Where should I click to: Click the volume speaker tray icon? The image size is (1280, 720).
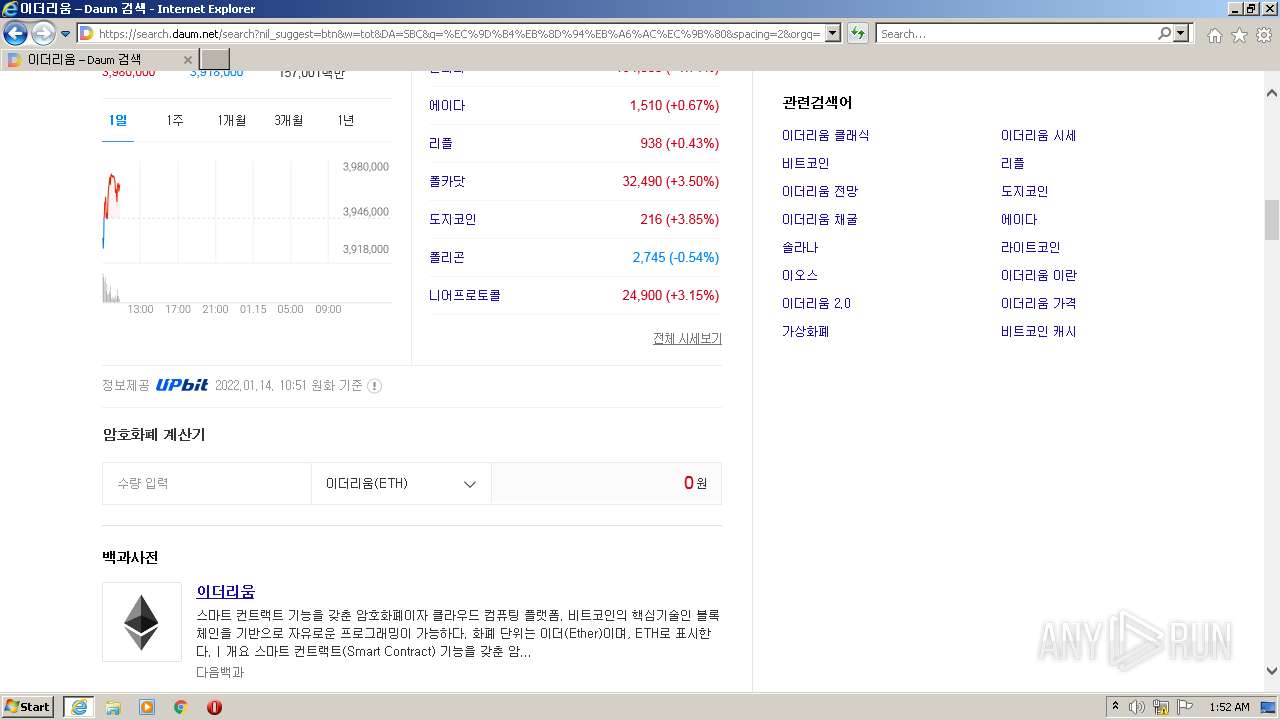pos(1137,707)
